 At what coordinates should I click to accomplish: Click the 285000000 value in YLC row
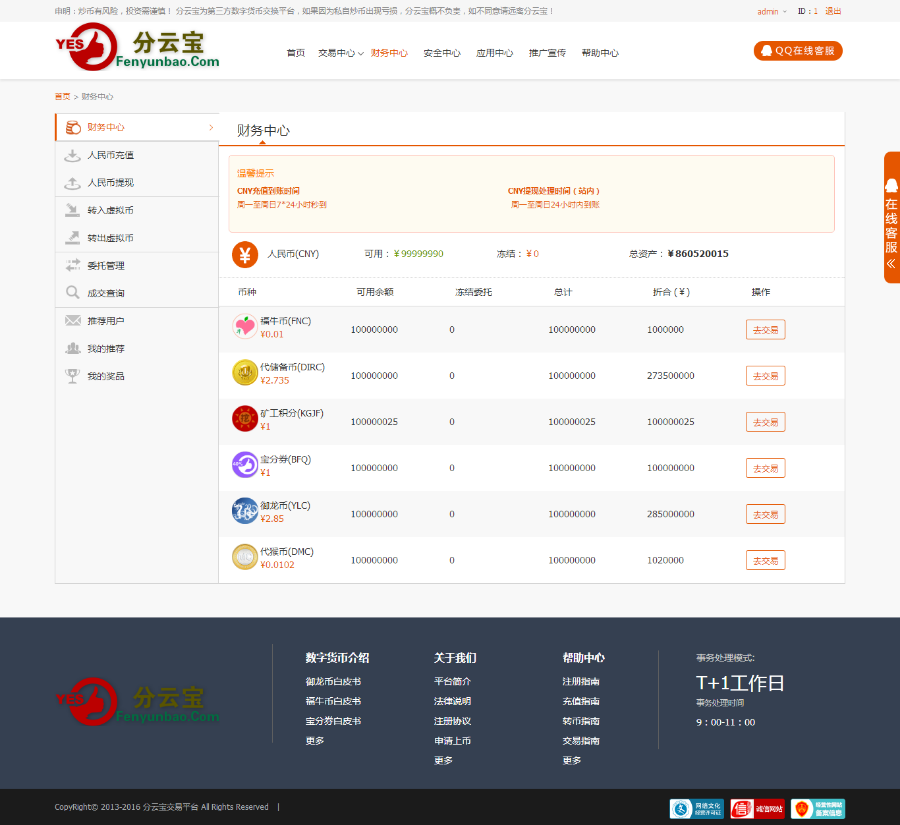(x=670, y=514)
